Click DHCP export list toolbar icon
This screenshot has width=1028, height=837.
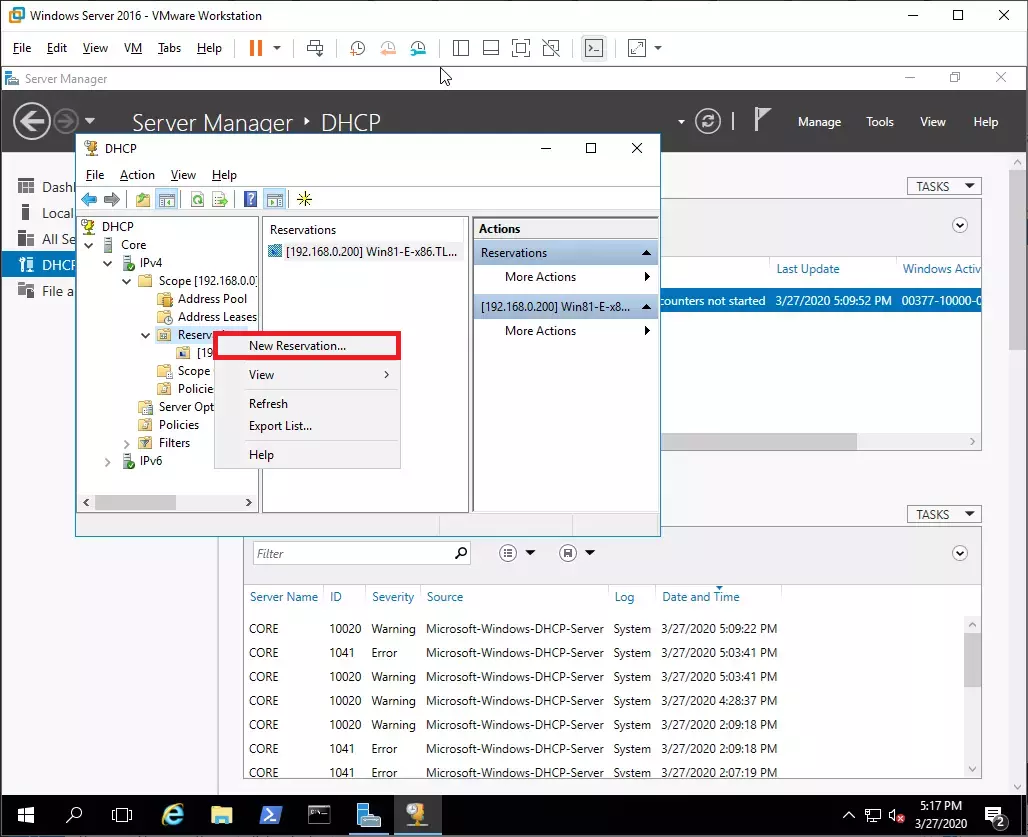pyautogui.click(x=220, y=199)
